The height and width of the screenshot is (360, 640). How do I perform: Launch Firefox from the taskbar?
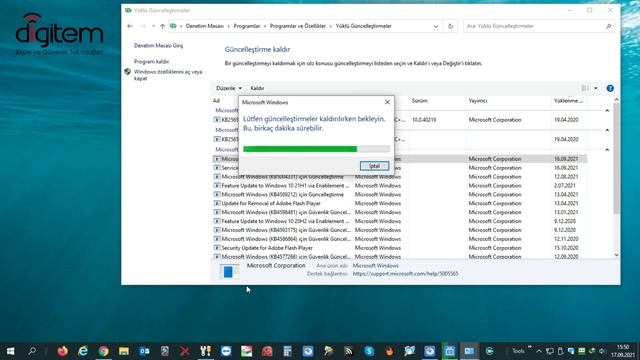pyautogui.click(x=62, y=351)
